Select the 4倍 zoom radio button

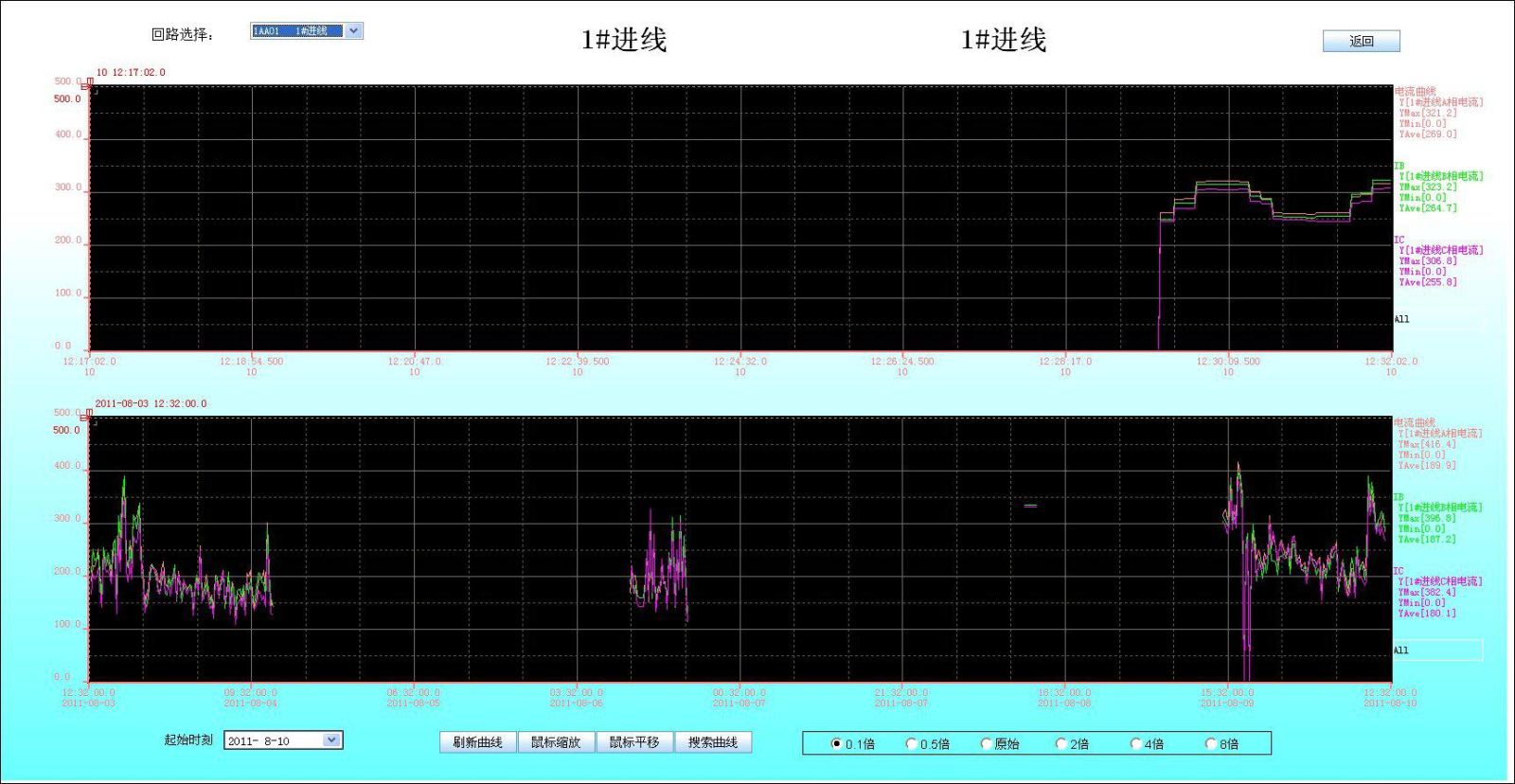(x=1135, y=744)
